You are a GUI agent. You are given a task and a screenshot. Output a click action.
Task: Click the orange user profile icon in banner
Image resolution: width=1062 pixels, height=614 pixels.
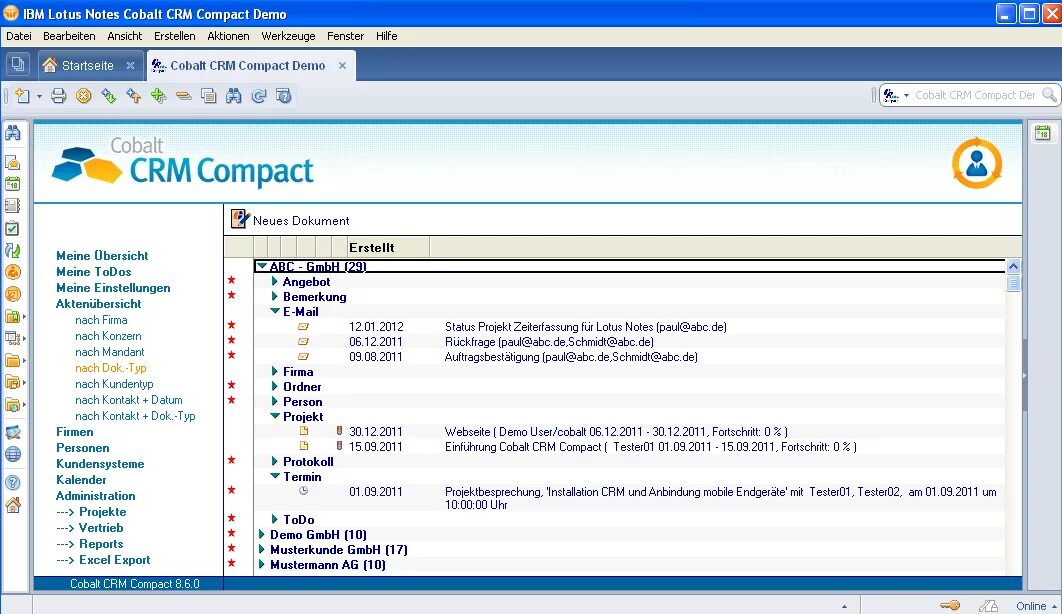click(x=977, y=163)
